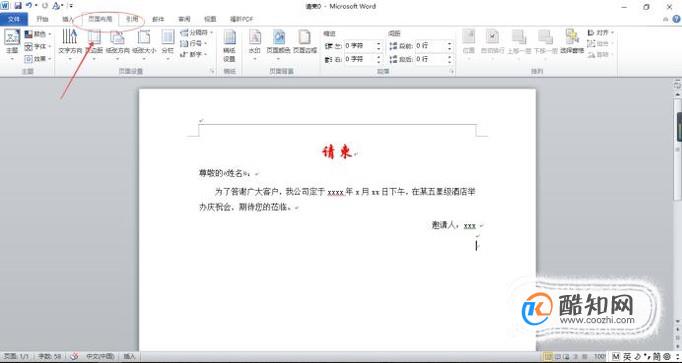
Task: Click the Page Border (页面边框) icon
Action: pyautogui.click(x=304, y=43)
